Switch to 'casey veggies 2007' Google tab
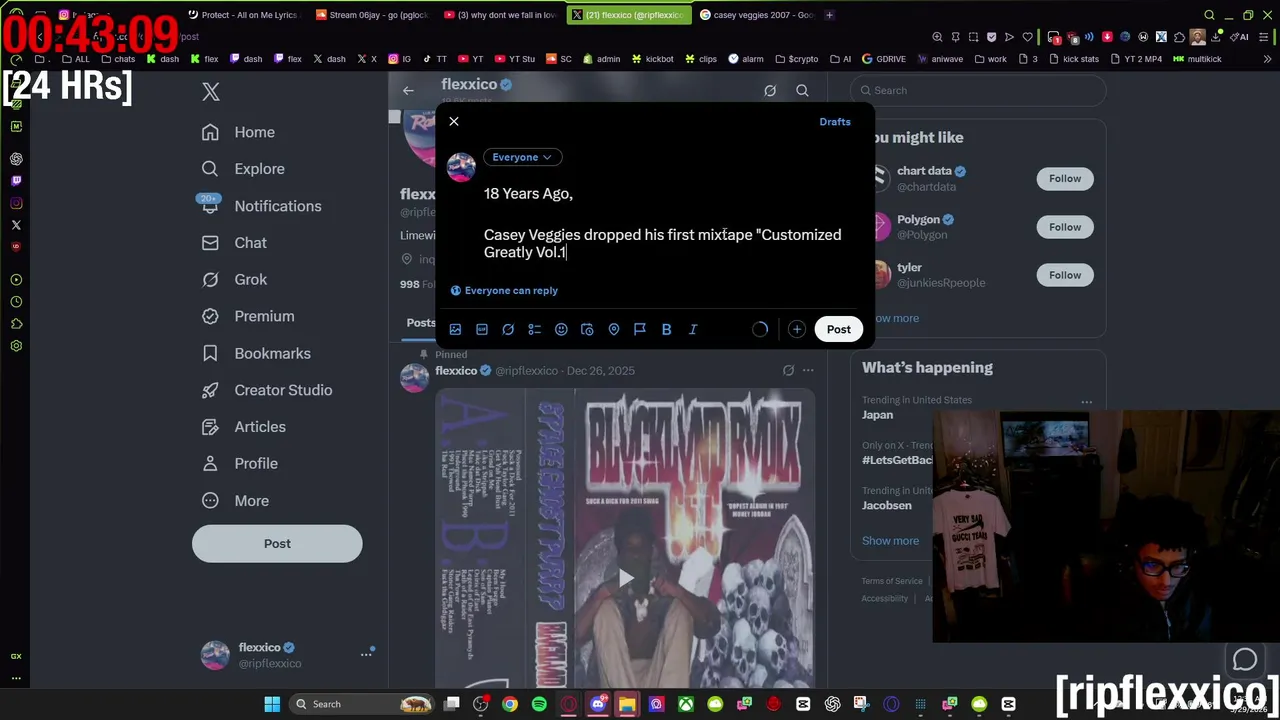Image resolution: width=1280 pixels, height=720 pixels. [x=755, y=15]
